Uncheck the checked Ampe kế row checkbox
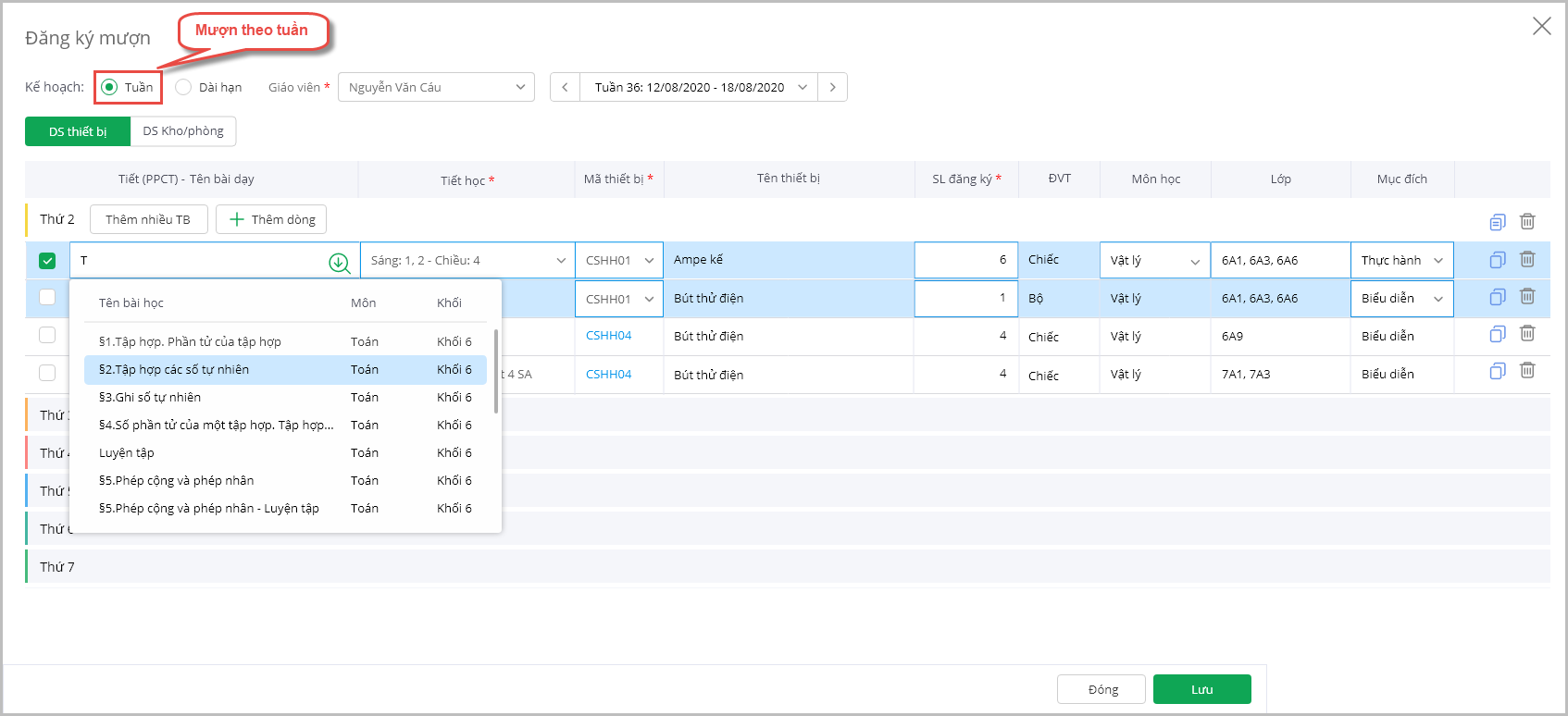 [x=47, y=261]
